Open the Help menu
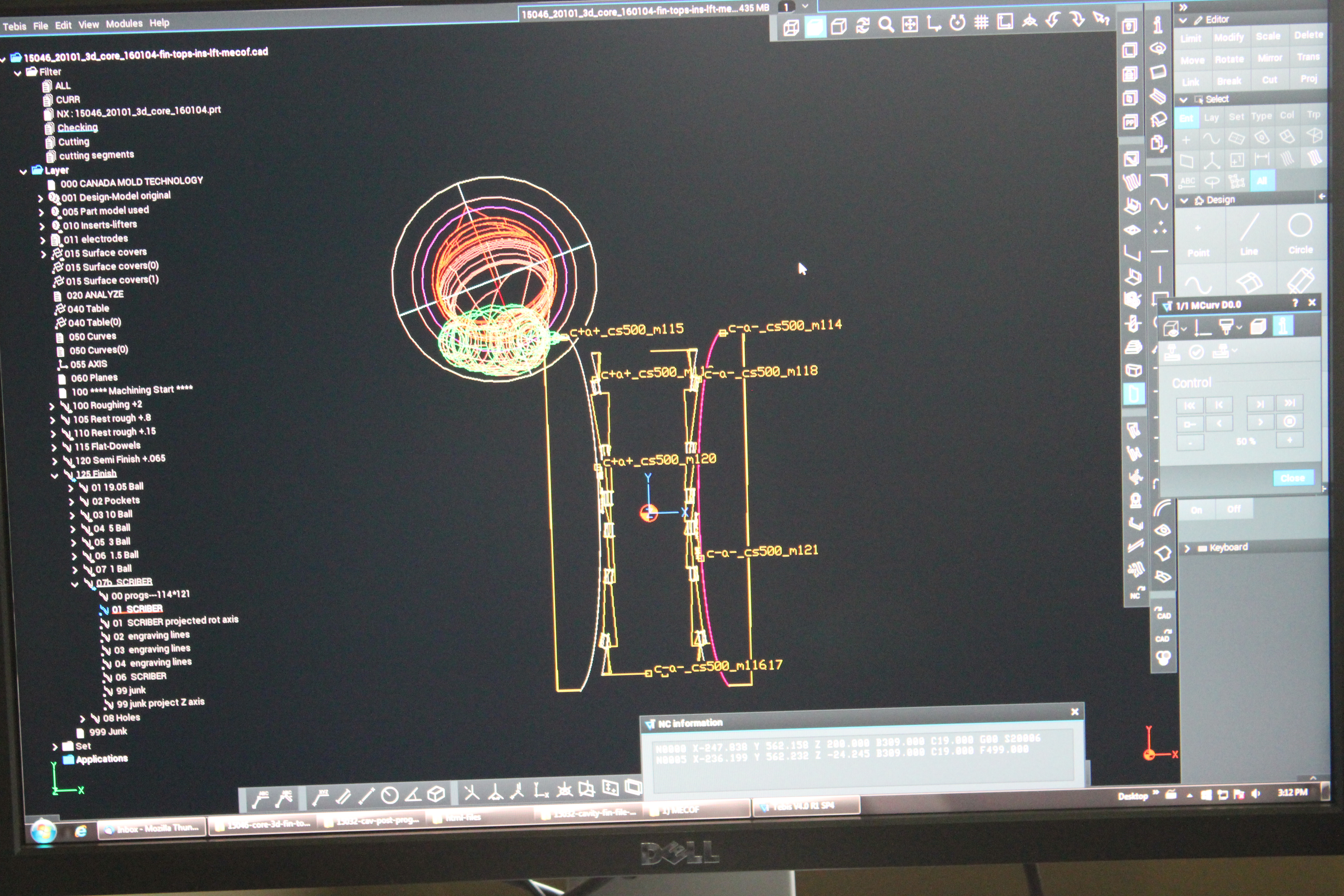The height and width of the screenshot is (896, 1344). (159, 23)
